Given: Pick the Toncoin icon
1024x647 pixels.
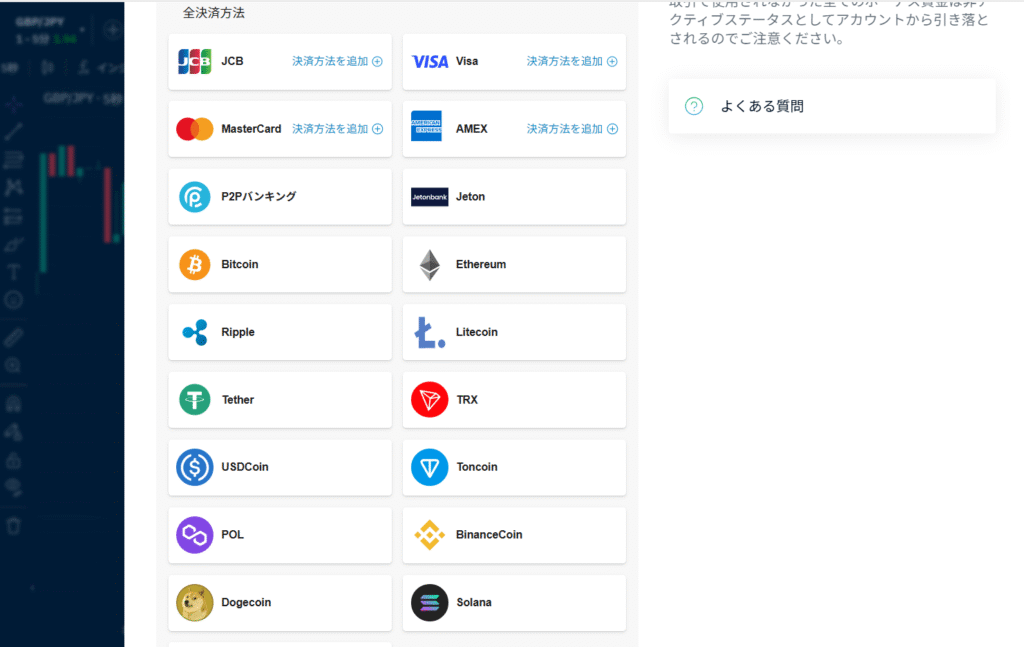Looking at the screenshot, I should point(430,467).
